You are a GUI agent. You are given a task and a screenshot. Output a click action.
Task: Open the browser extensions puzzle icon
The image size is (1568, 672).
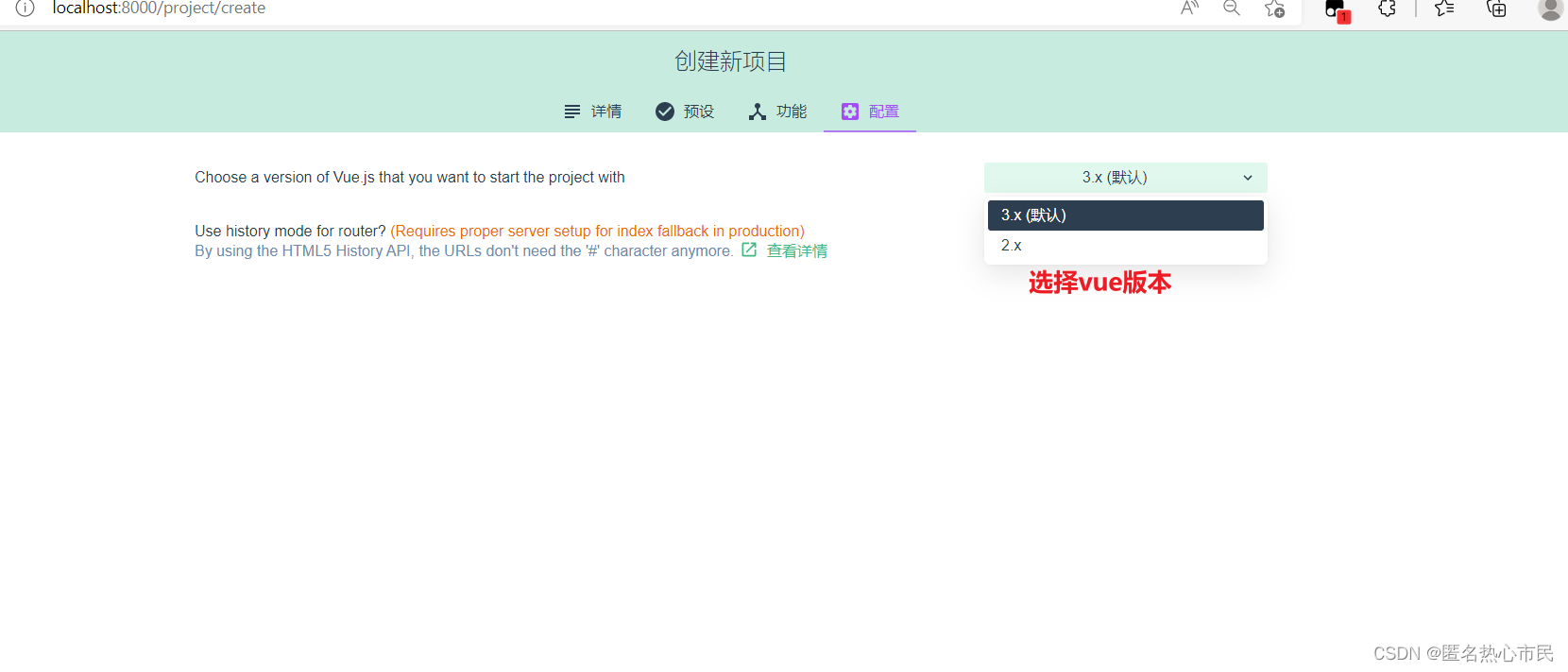tap(1387, 9)
